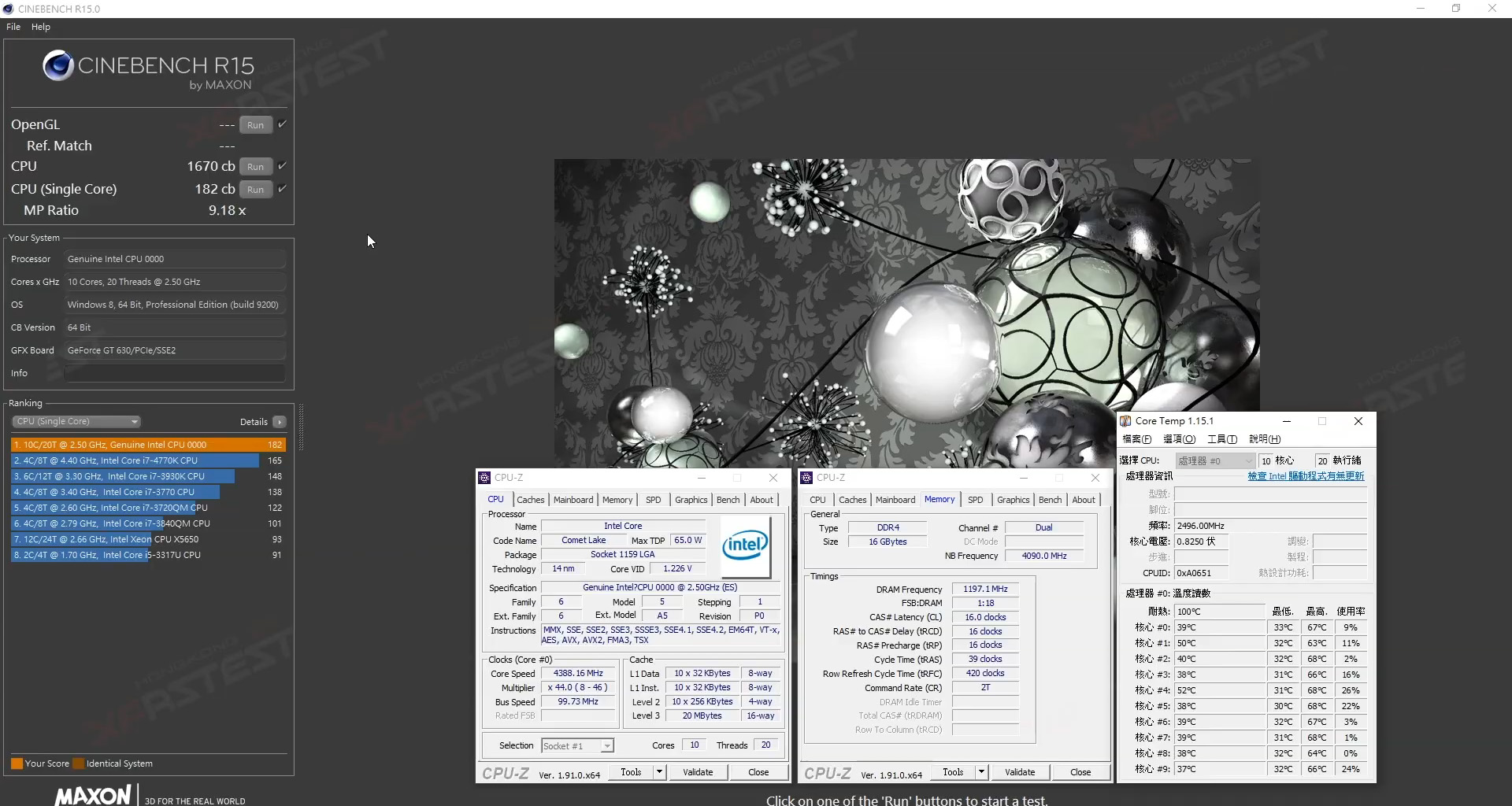
Task: Open Core Temp 檔案(F) menu
Action: pyautogui.click(x=1137, y=439)
